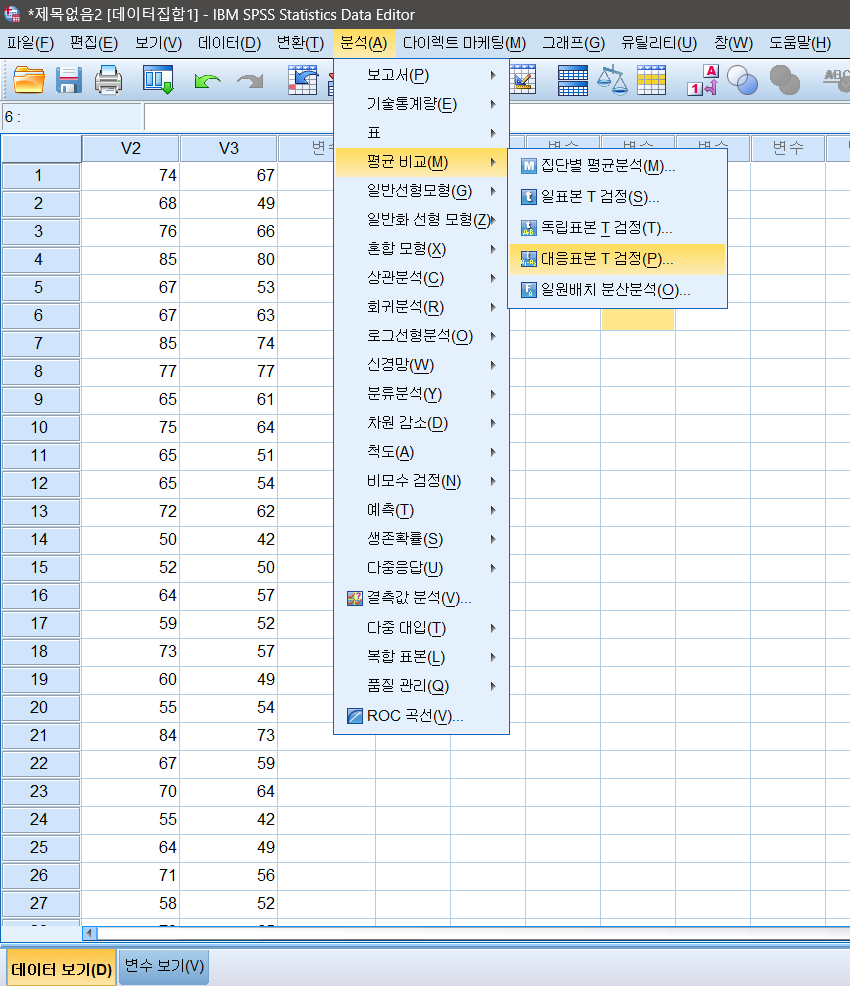
Task: Click the Open data file folder icon
Action: 29,80
